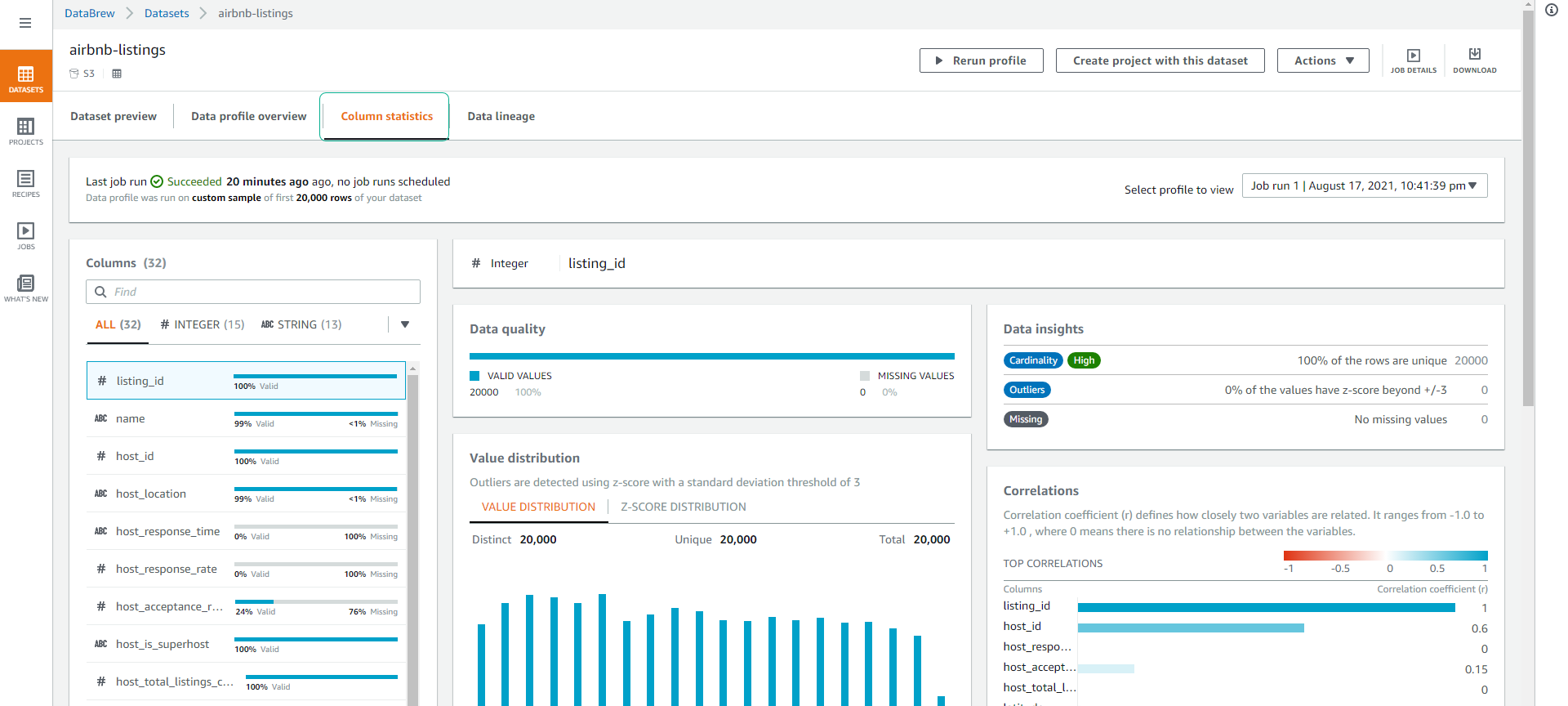Click the Valid Values teal legend swatch
Screen dimensions: 1568x706
tap(474, 376)
